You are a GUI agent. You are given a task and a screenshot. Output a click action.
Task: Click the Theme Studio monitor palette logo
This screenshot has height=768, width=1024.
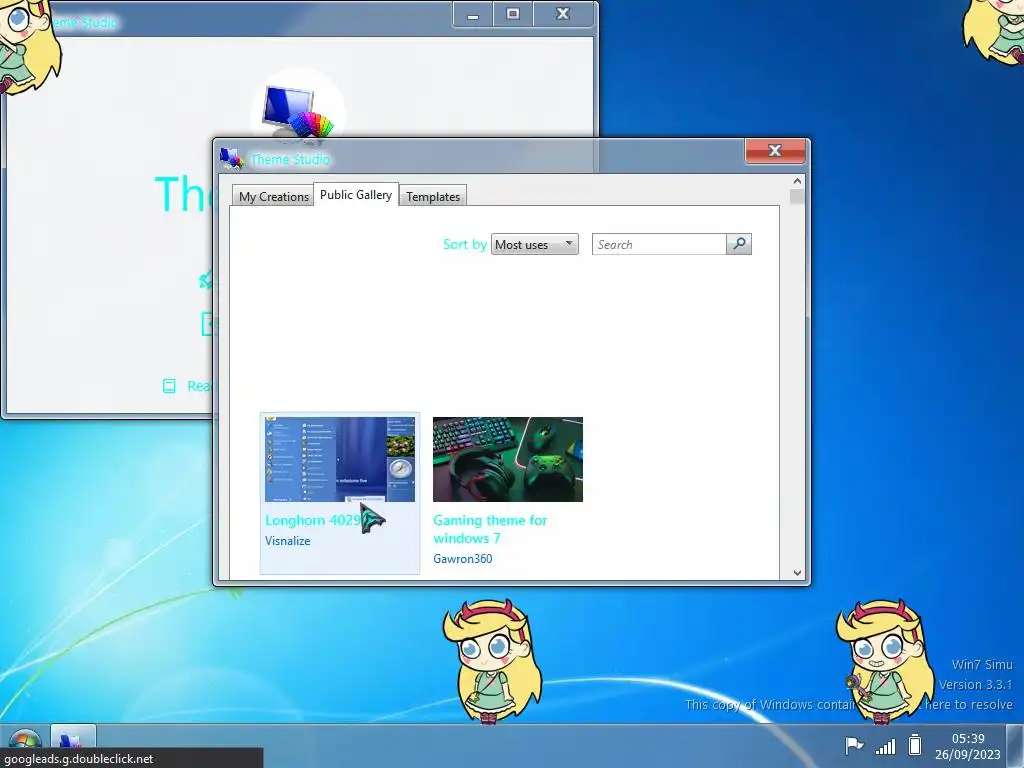tap(298, 112)
